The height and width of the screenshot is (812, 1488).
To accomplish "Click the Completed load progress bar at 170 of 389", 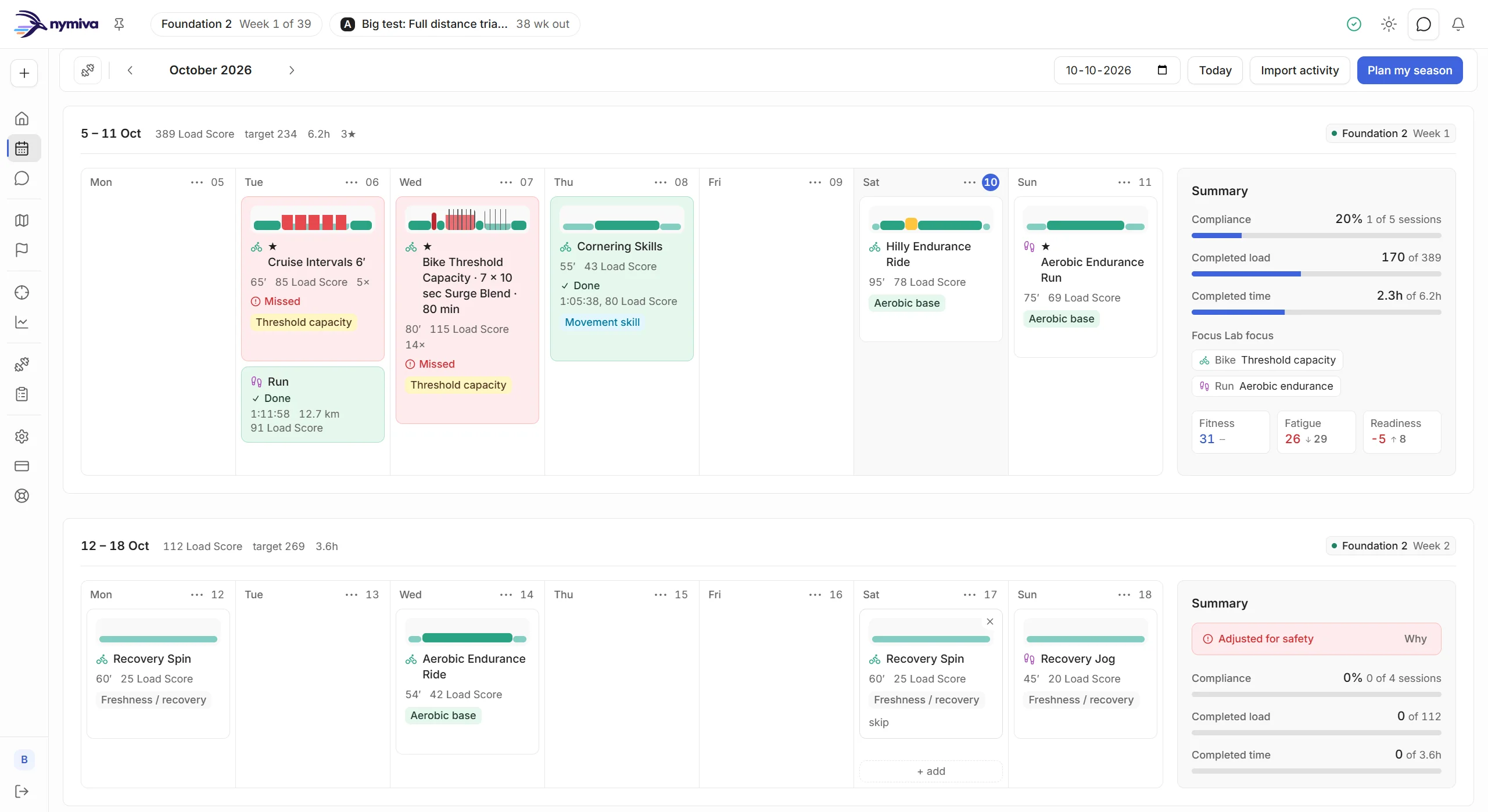I will (1316, 274).
